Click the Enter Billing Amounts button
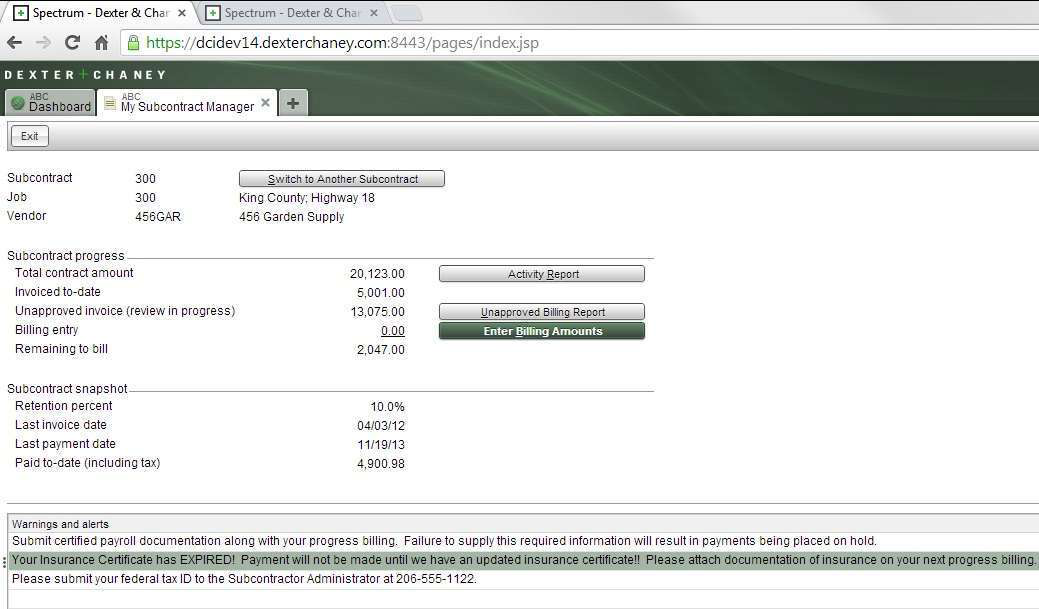This screenshot has height=609, width=1039. pyautogui.click(x=542, y=331)
